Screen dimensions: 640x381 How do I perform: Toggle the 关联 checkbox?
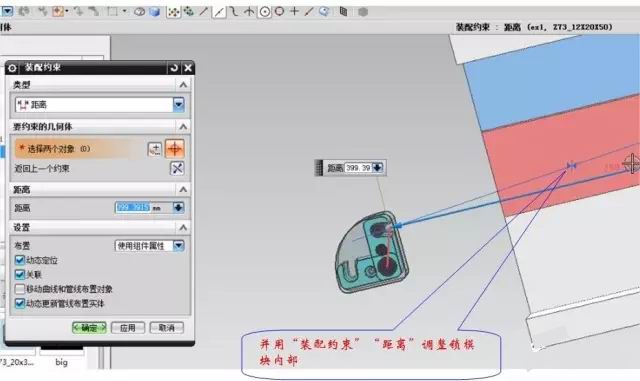point(19,274)
